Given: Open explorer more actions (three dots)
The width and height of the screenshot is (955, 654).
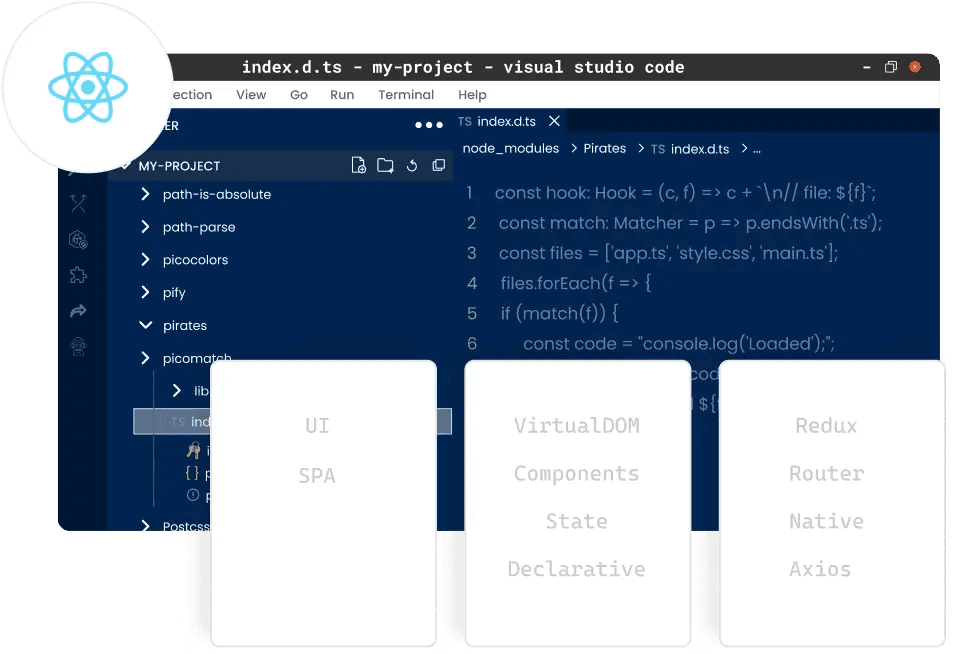Looking at the screenshot, I should pos(429,125).
